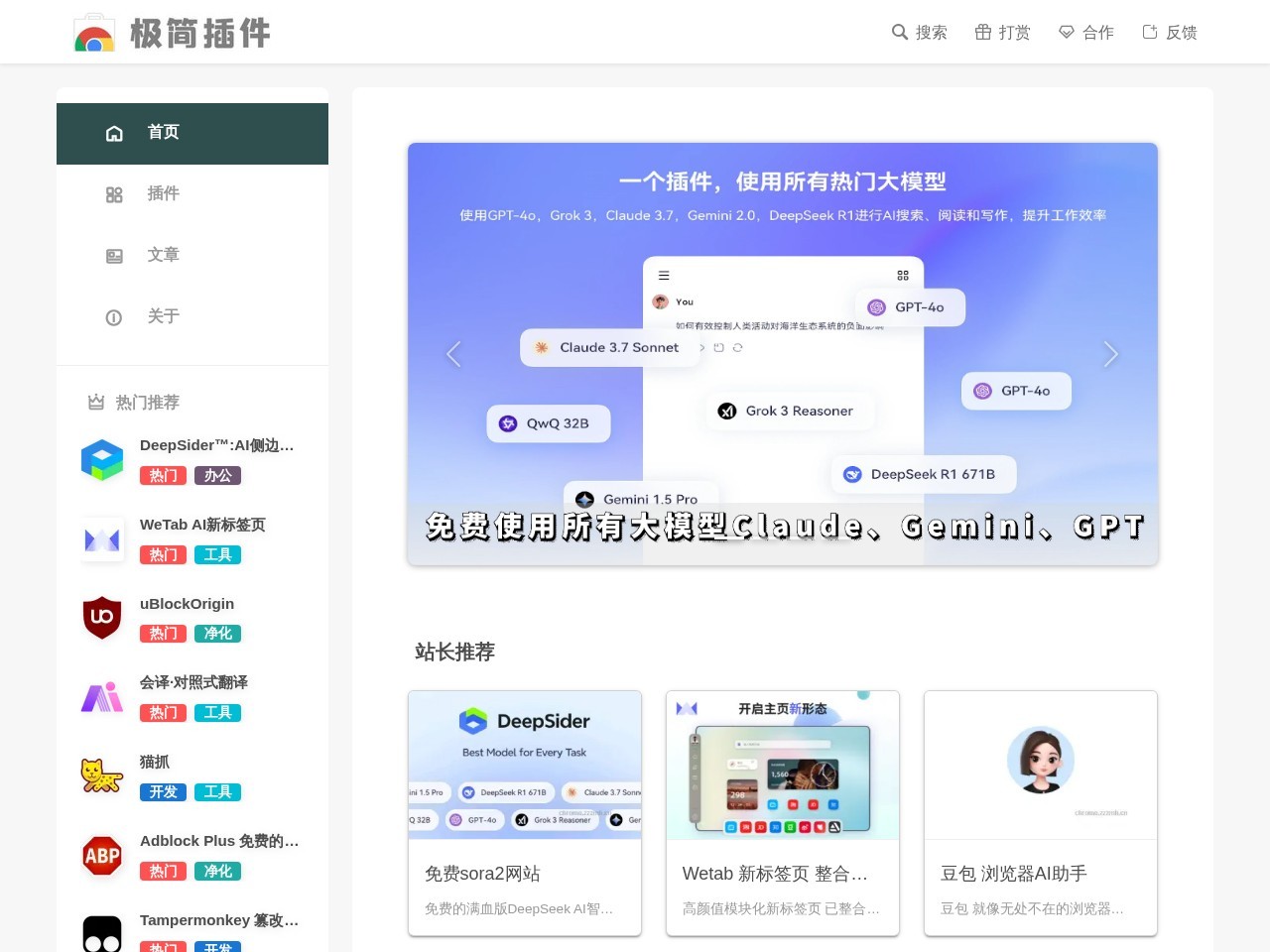Click the 合作 diamond icon
1270x952 pixels.
1067,32
